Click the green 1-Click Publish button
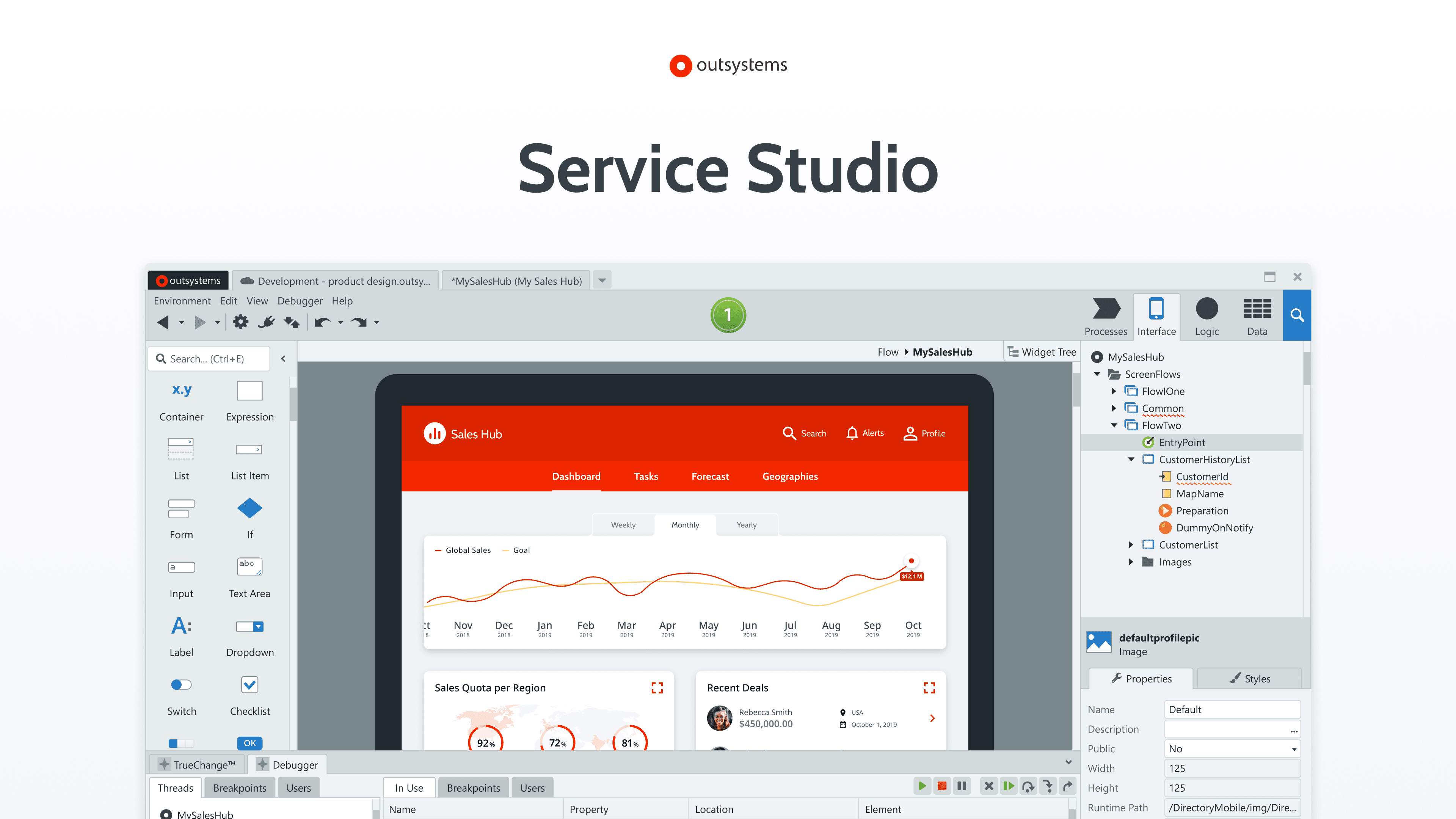The image size is (1456, 819). coord(728,315)
